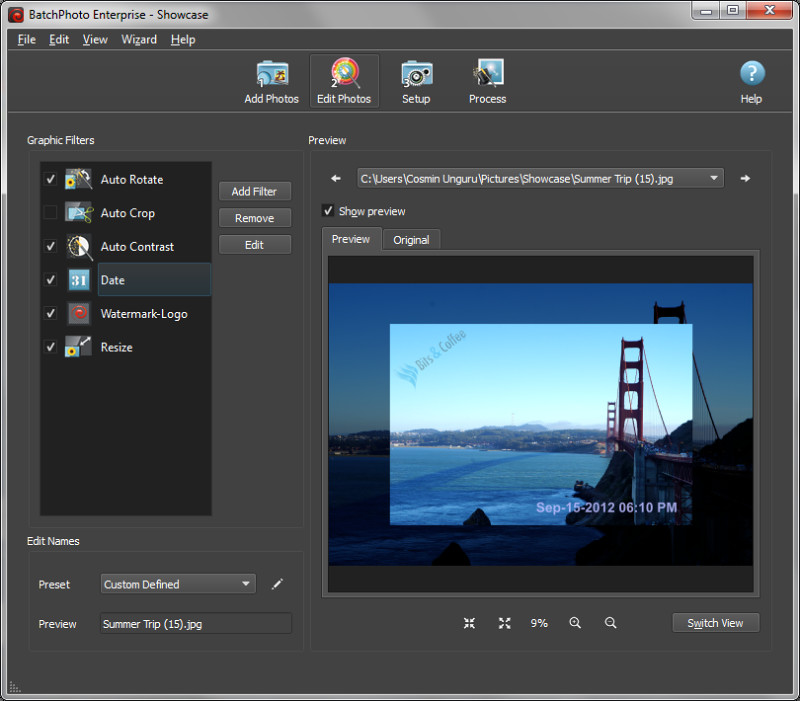Select the Edit Photos step icon
The width and height of the screenshot is (800, 701).
point(345,73)
